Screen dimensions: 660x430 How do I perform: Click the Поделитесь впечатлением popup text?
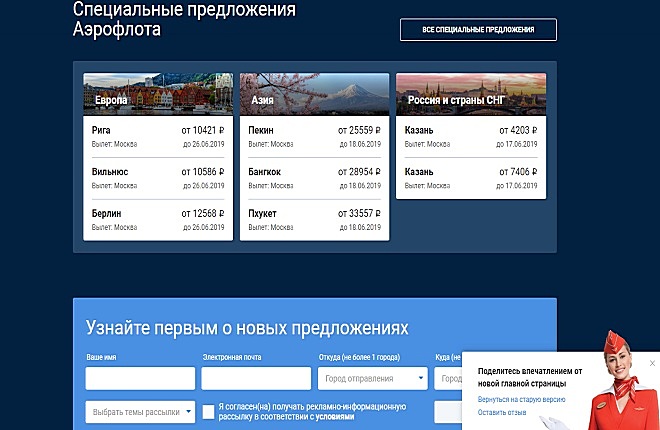(x=530, y=377)
